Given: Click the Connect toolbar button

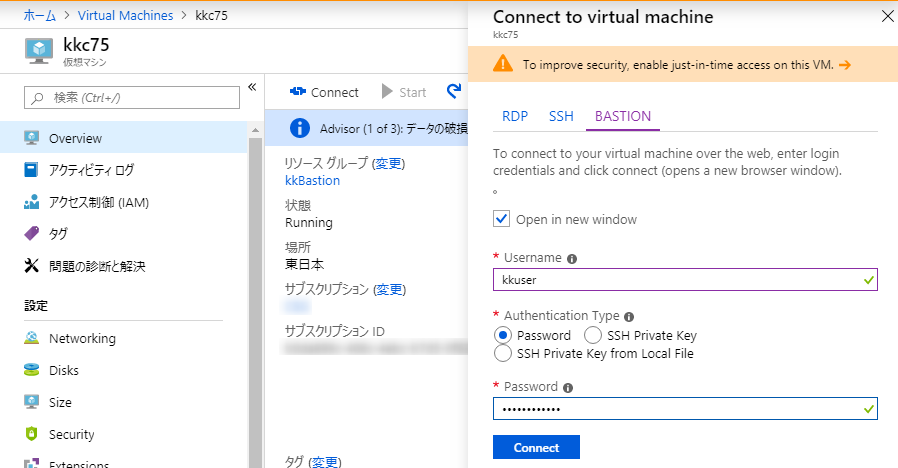Looking at the screenshot, I should tap(324, 92).
